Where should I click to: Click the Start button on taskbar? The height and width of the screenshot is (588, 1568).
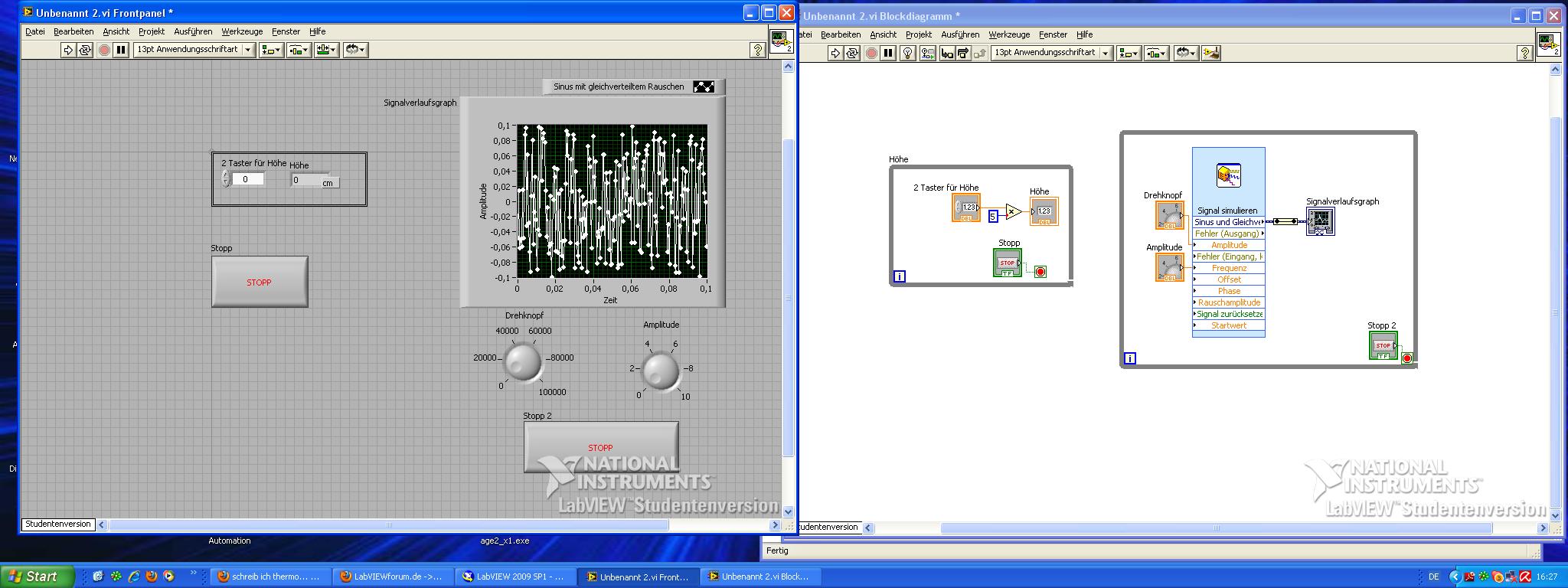click(37, 577)
